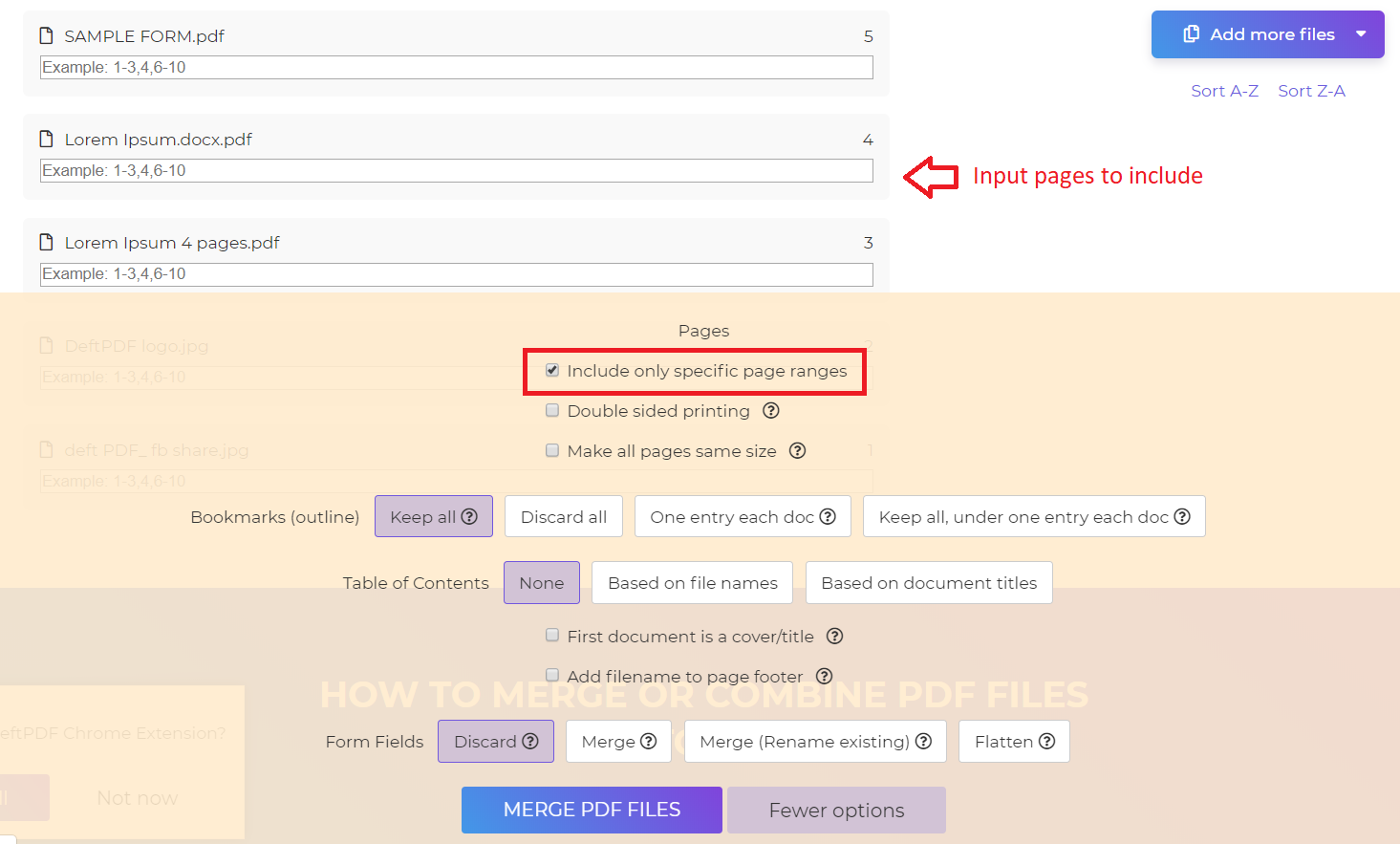Click file icon next to Lorem Ipsum 4 pages.pdf
Viewport: 1400px width, 844px height.
46,242
